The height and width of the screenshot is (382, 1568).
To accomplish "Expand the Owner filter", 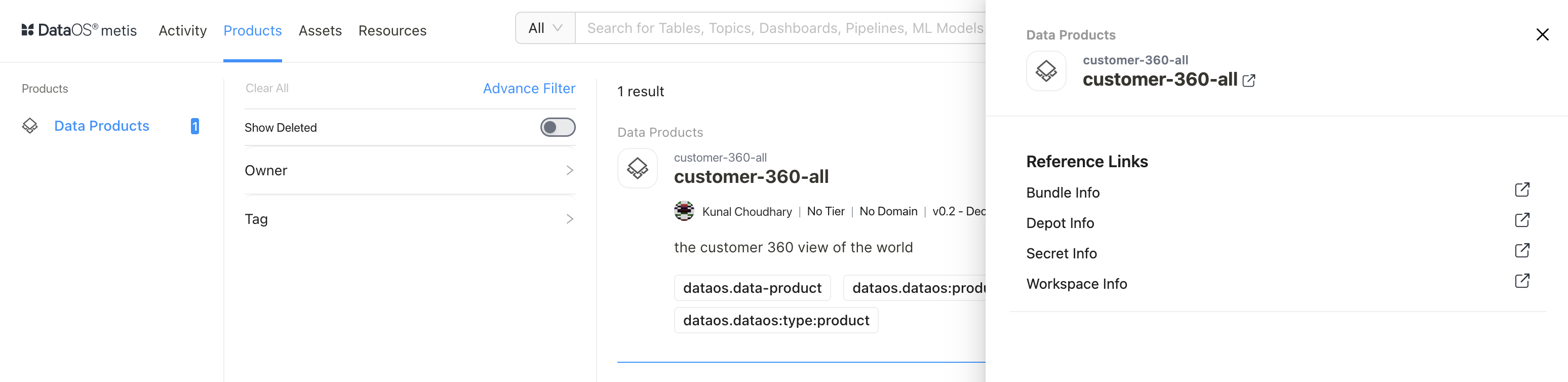I will coord(410,171).
